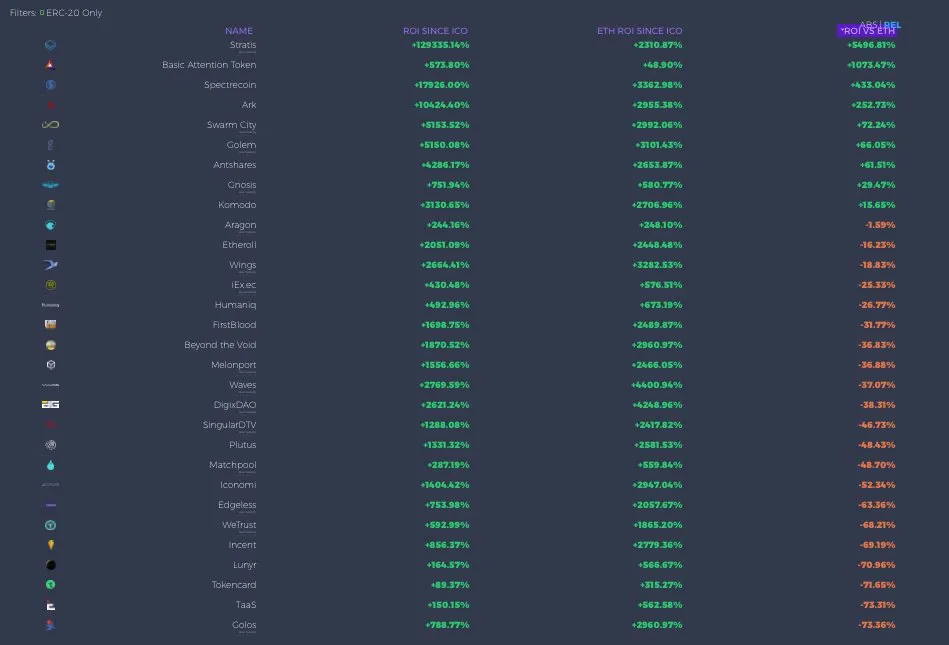Click the Tokencard green icon
The height and width of the screenshot is (645, 949).
(51, 584)
